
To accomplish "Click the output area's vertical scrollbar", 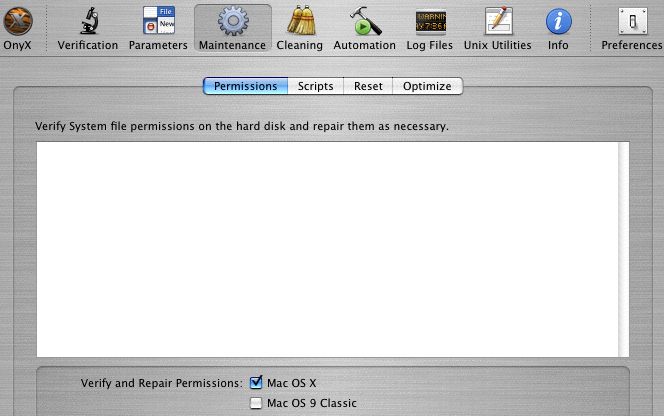I will point(623,249).
